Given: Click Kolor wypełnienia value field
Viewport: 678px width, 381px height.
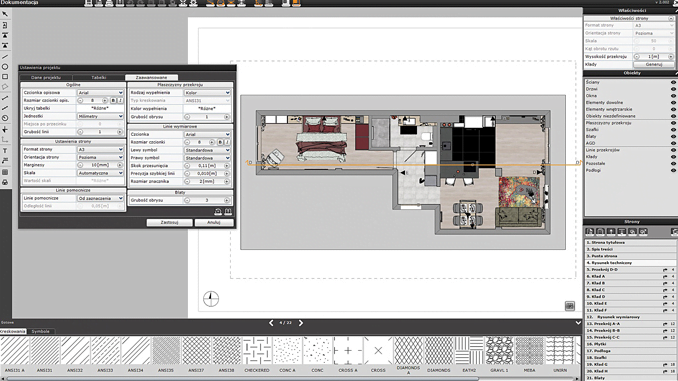Looking at the screenshot, I should (207, 109).
